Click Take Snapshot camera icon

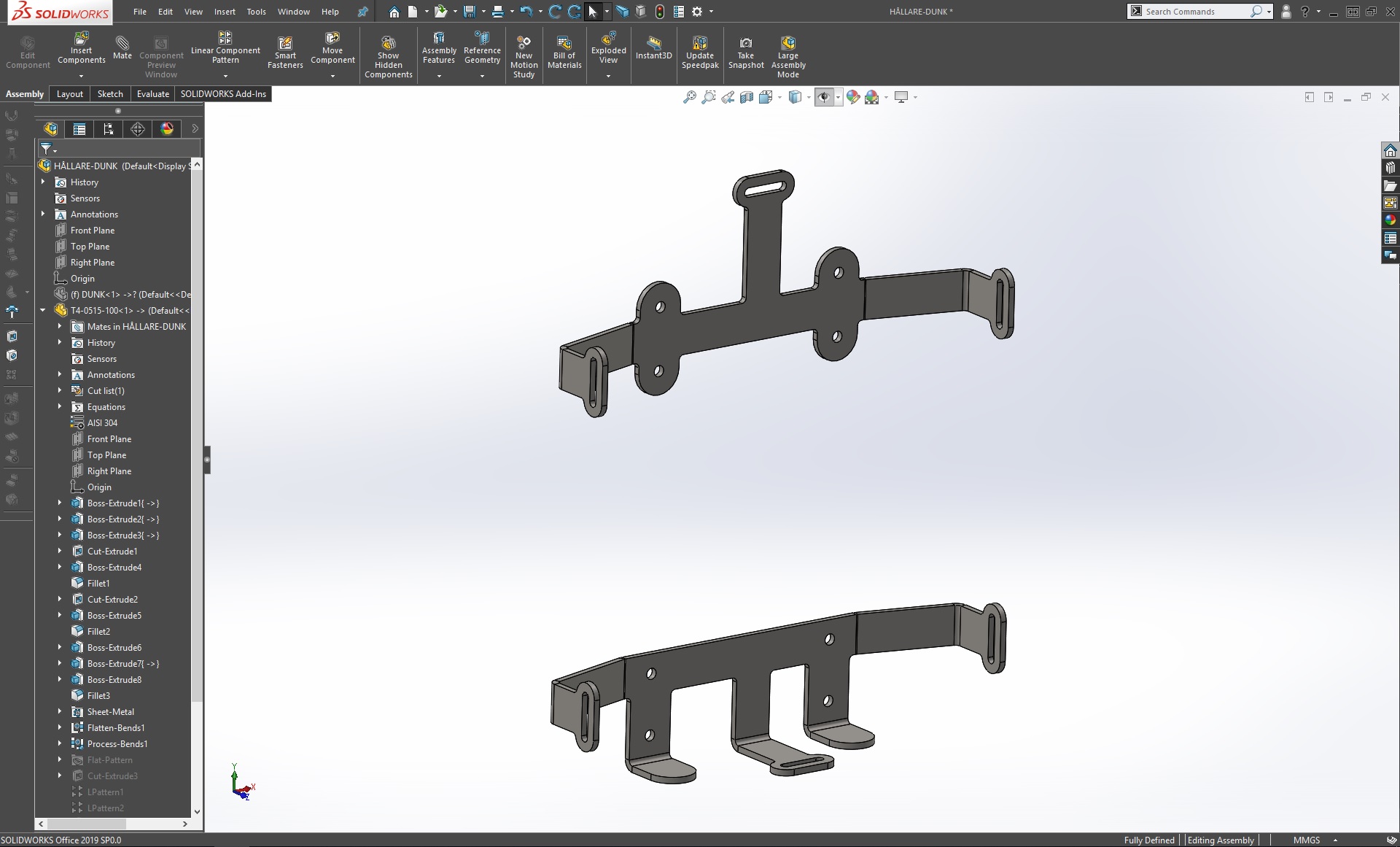coord(745,43)
